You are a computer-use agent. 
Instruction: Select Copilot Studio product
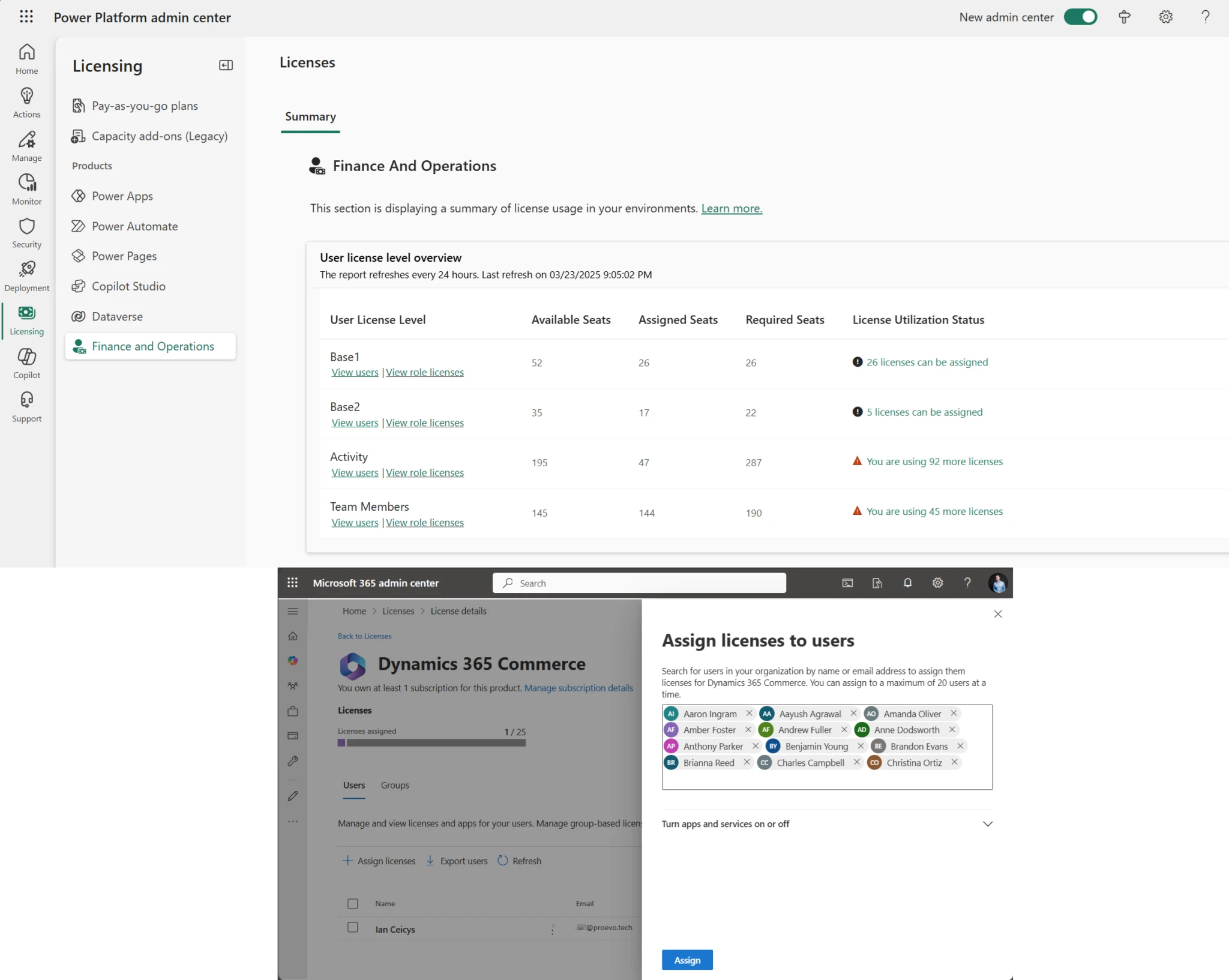(119, 286)
